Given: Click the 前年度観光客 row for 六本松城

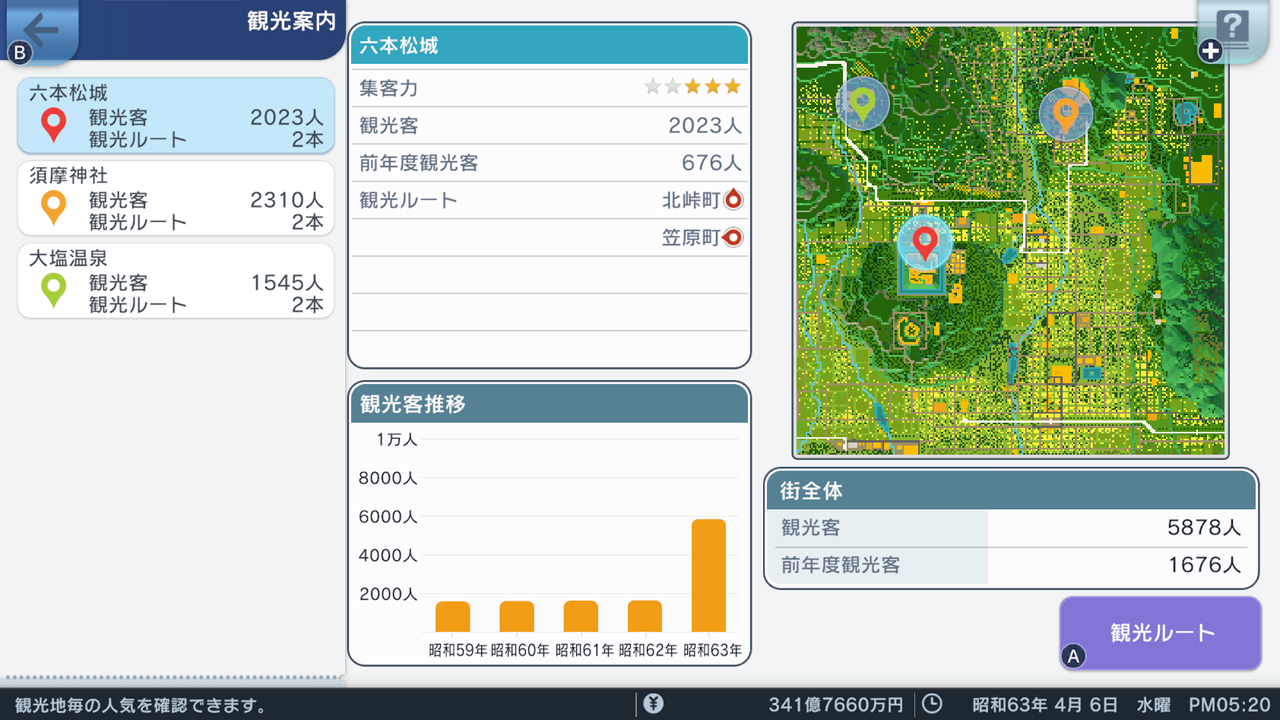Looking at the screenshot, I should tap(549, 162).
